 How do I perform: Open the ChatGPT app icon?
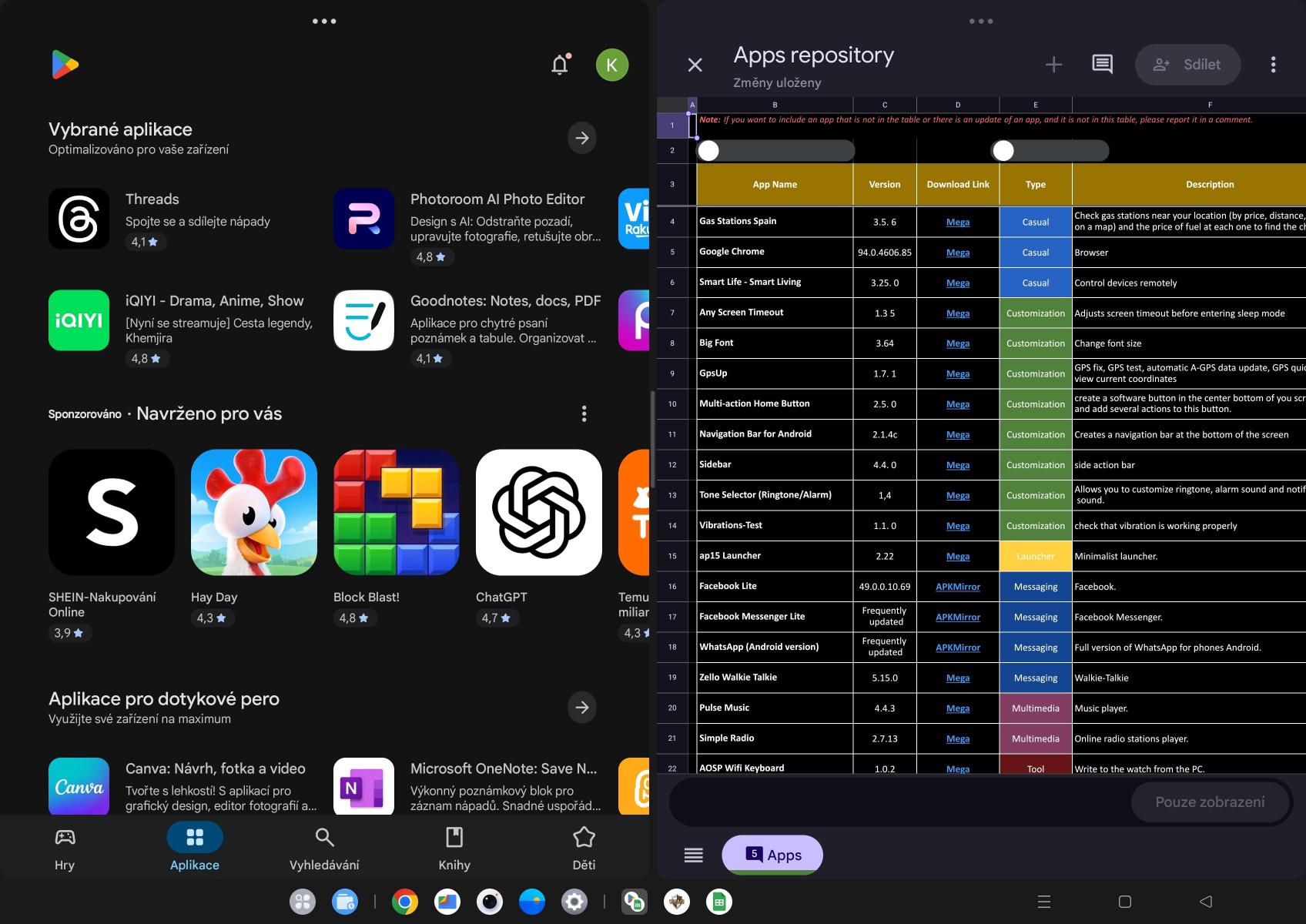click(x=539, y=512)
